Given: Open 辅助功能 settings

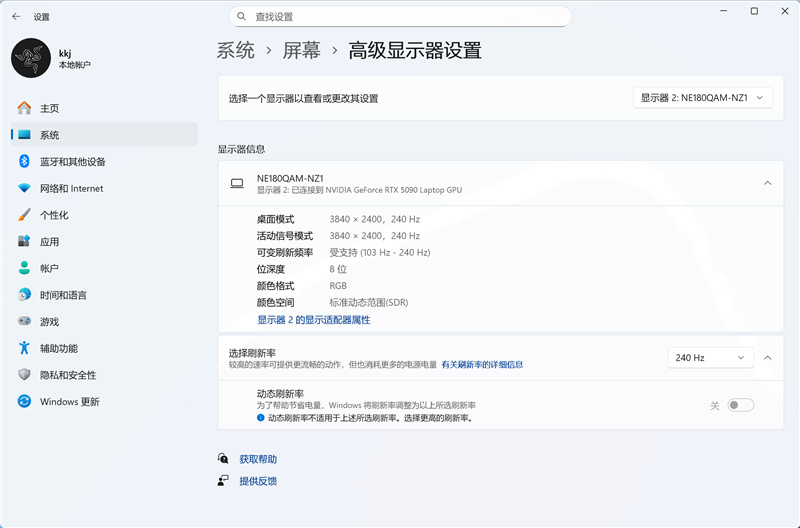Looking at the screenshot, I should pos(104,348).
